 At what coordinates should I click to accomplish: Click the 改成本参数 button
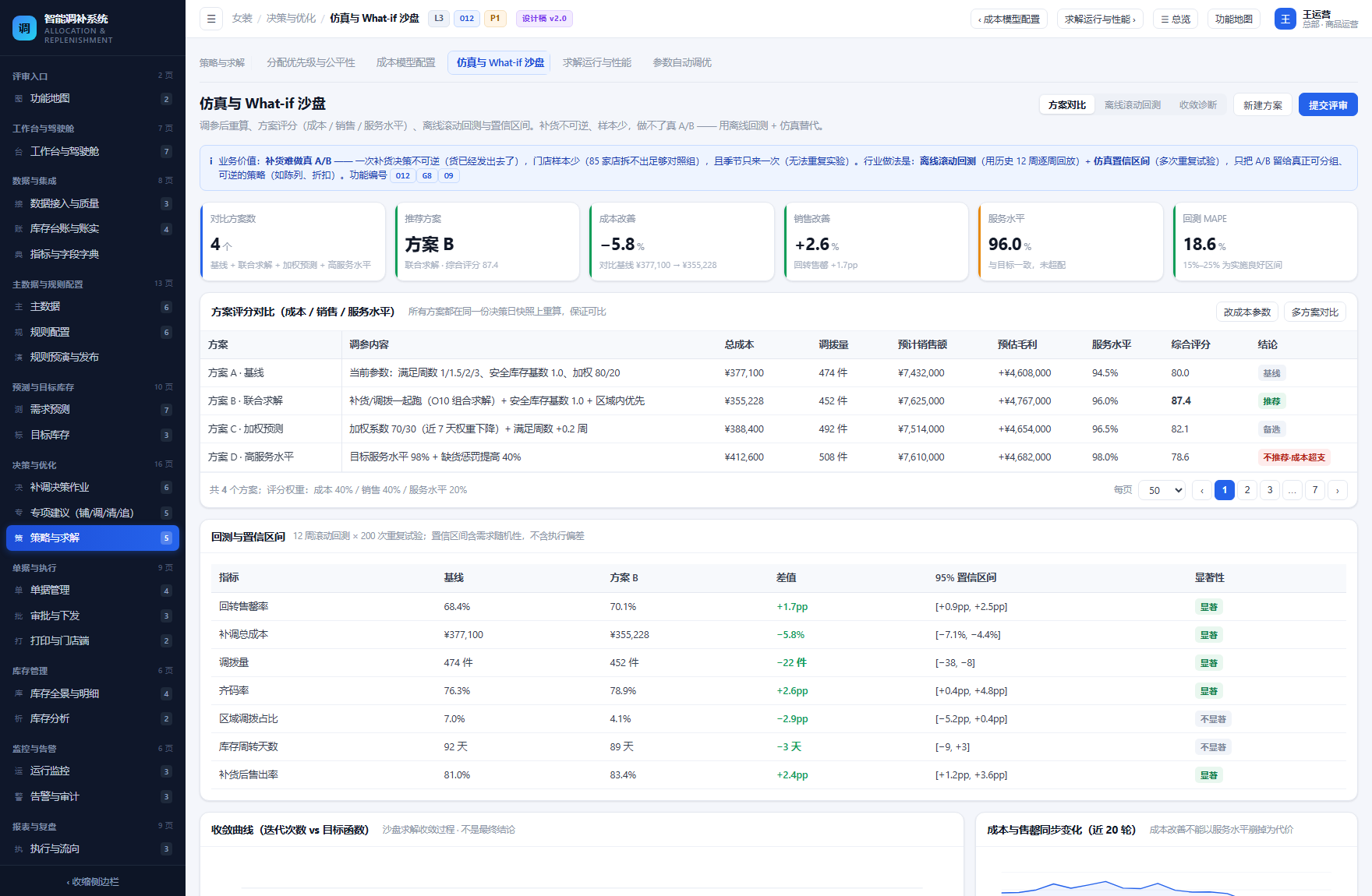coord(1246,312)
